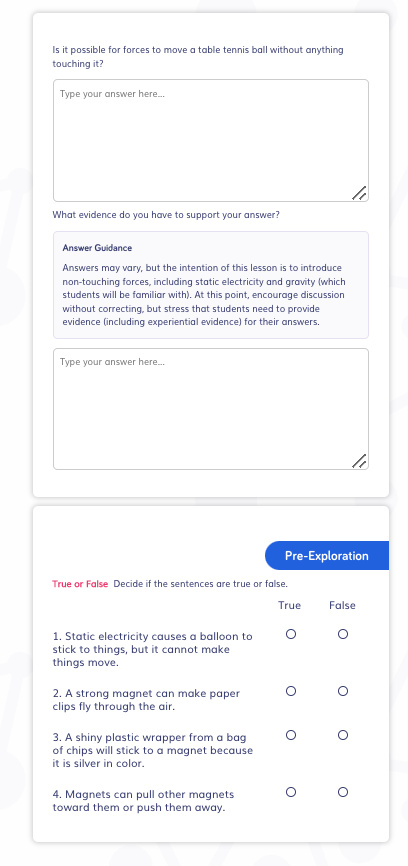Choose False for the shiny plastic wrapper statement
This screenshot has width=408, height=866.
click(343, 735)
